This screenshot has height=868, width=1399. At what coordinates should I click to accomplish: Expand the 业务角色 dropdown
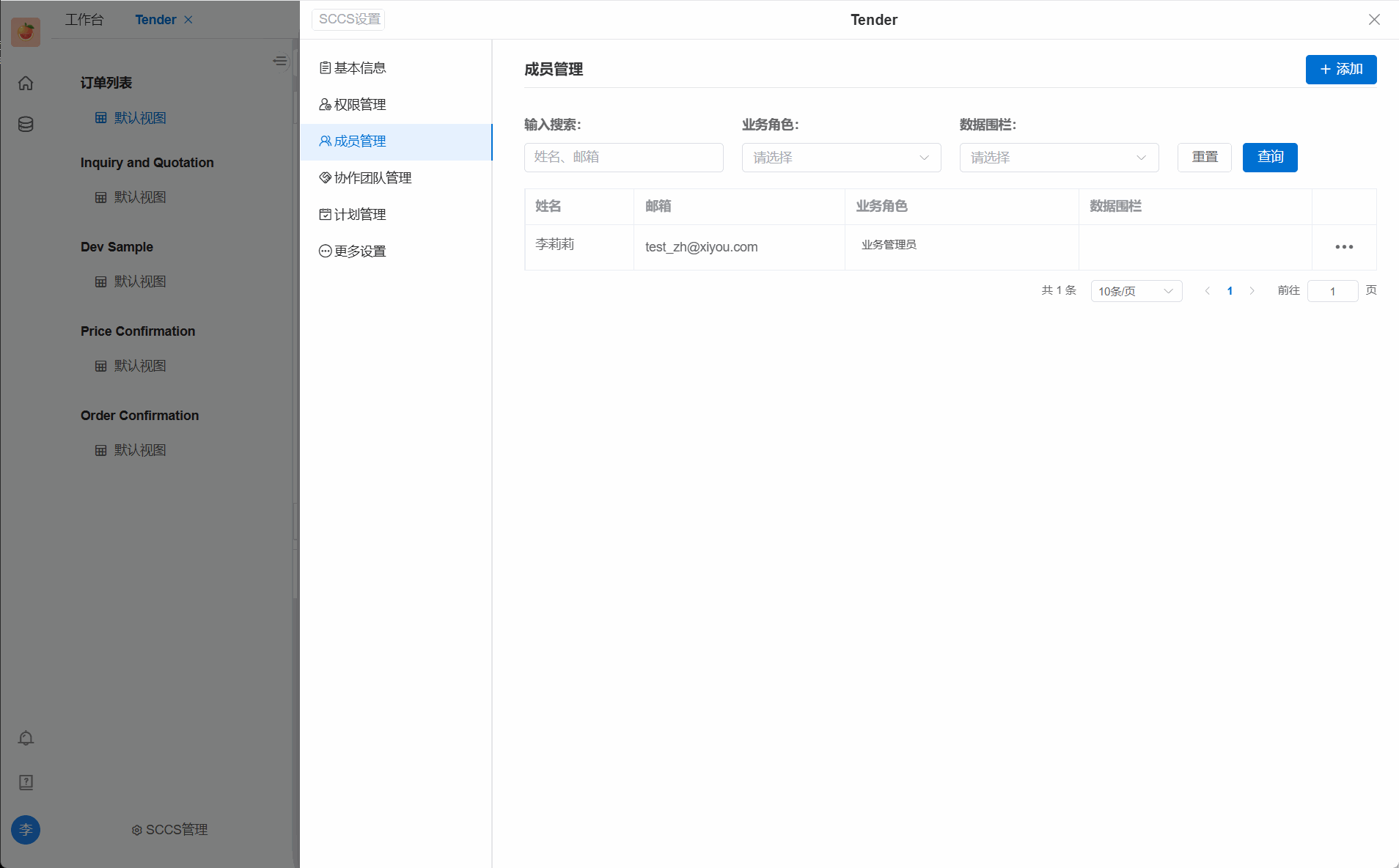pyautogui.click(x=841, y=158)
